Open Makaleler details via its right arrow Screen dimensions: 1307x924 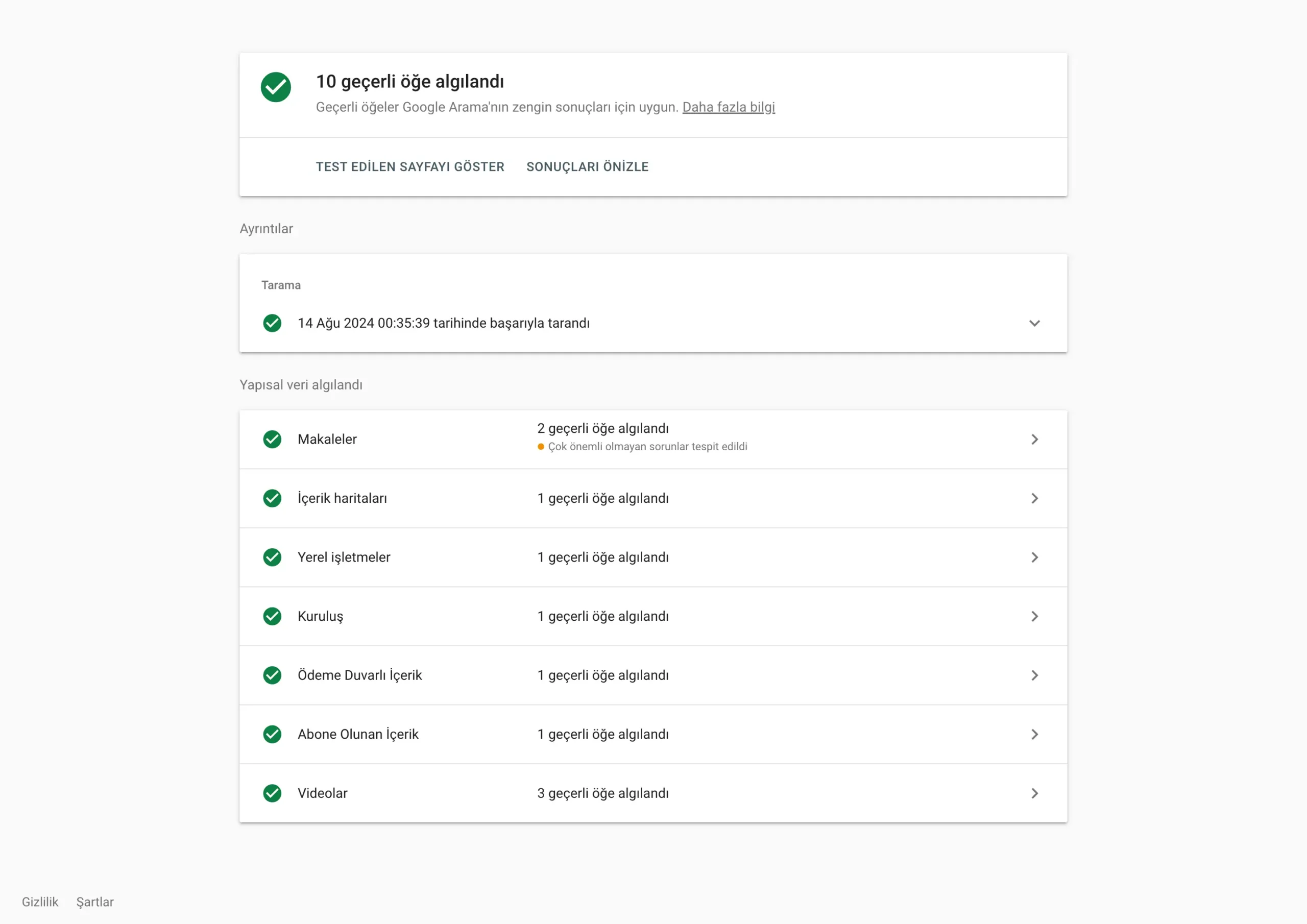[x=1035, y=439]
